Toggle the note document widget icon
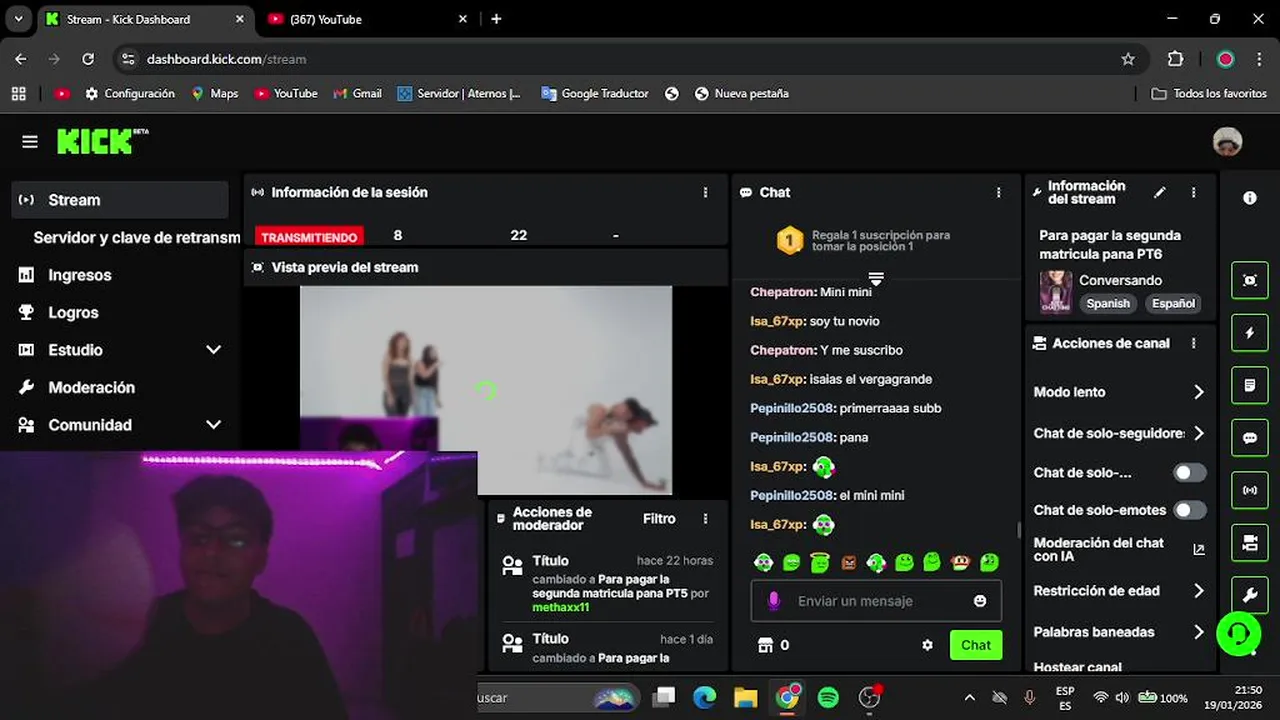The height and width of the screenshot is (720, 1280). (x=1250, y=385)
